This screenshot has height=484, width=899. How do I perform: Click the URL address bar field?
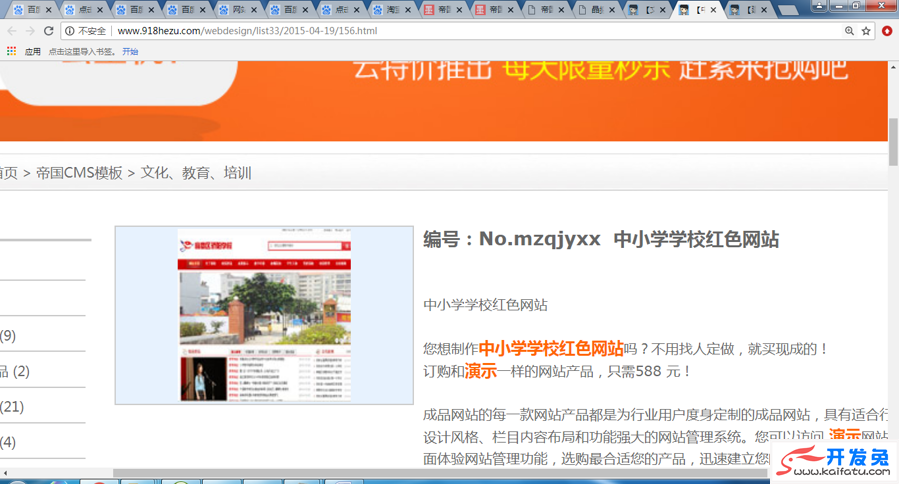tap(450, 31)
